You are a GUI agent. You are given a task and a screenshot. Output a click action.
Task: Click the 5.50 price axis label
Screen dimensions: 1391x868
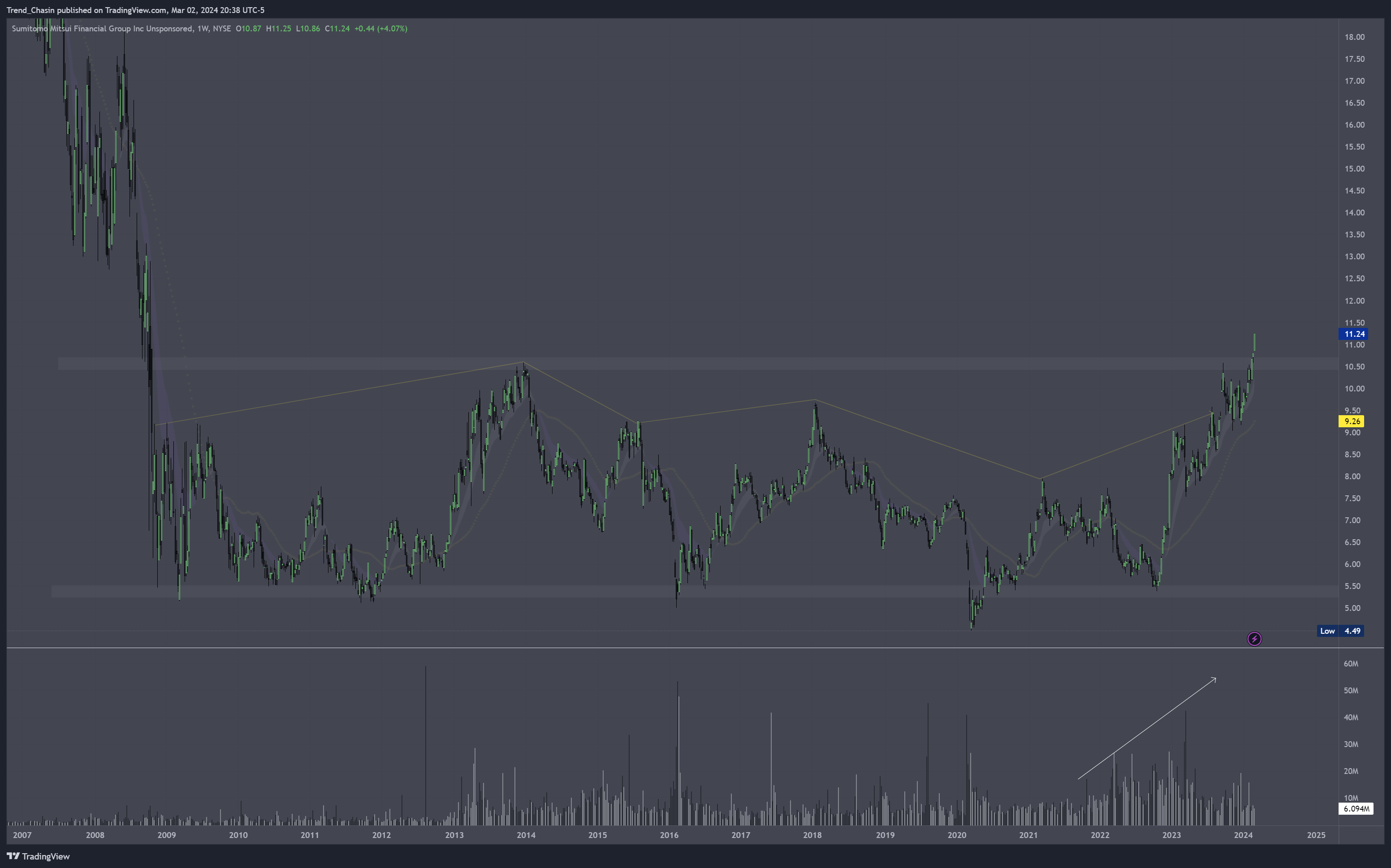pyautogui.click(x=1352, y=586)
